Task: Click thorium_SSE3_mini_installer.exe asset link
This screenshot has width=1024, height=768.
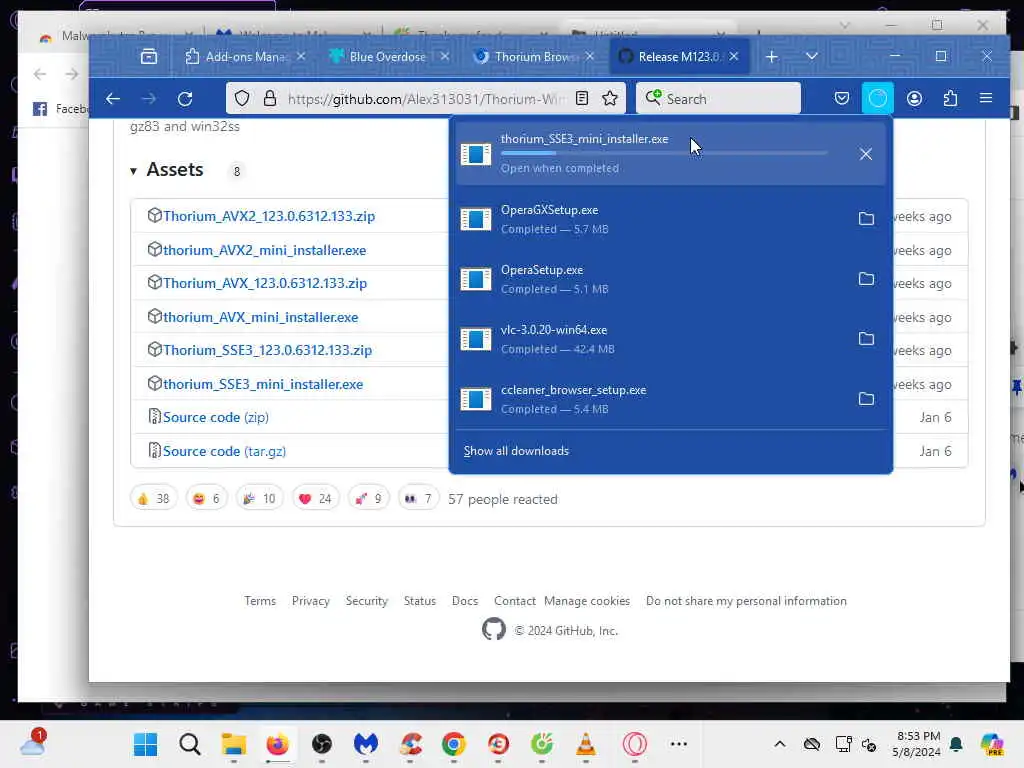Action: [263, 384]
